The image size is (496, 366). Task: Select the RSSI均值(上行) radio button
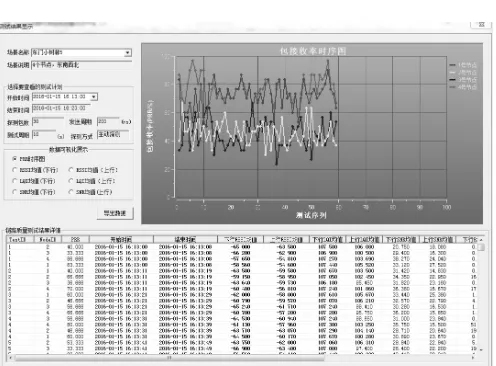[x=71, y=170]
